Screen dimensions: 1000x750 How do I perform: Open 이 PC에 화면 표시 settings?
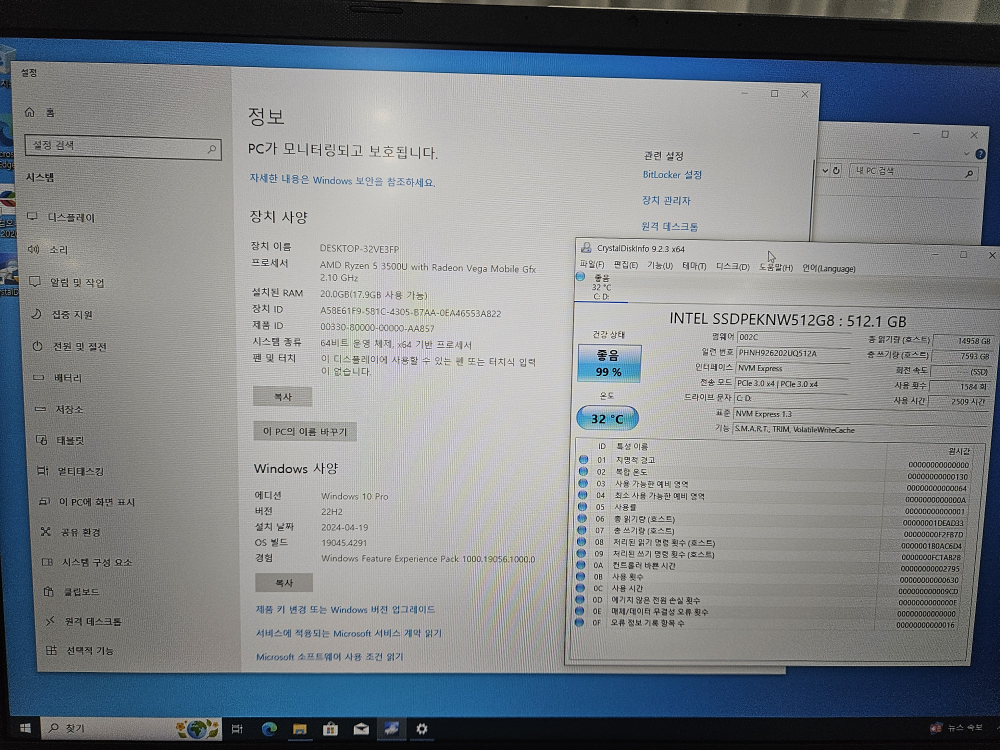(x=87, y=502)
